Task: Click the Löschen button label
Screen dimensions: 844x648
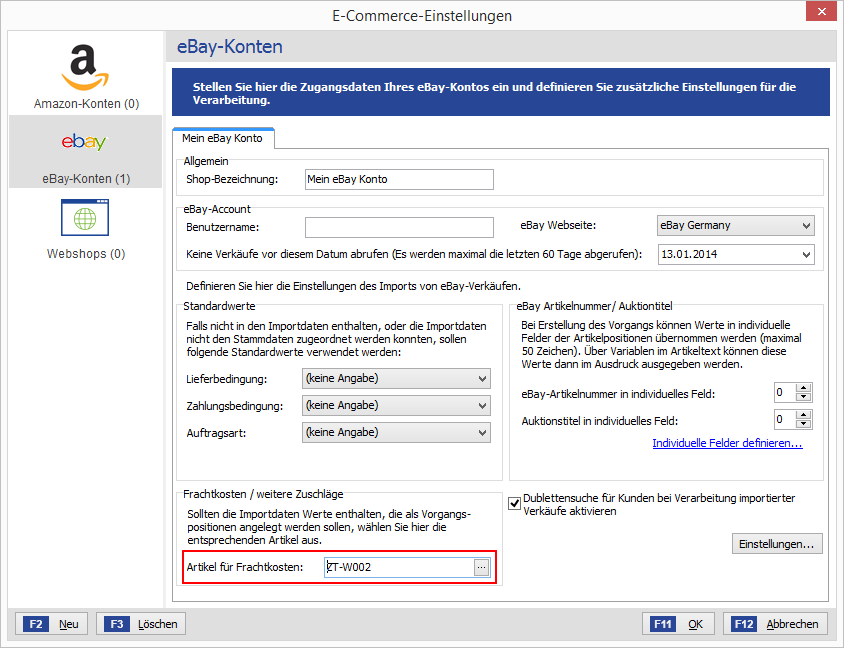Action: (x=158, y=624)
